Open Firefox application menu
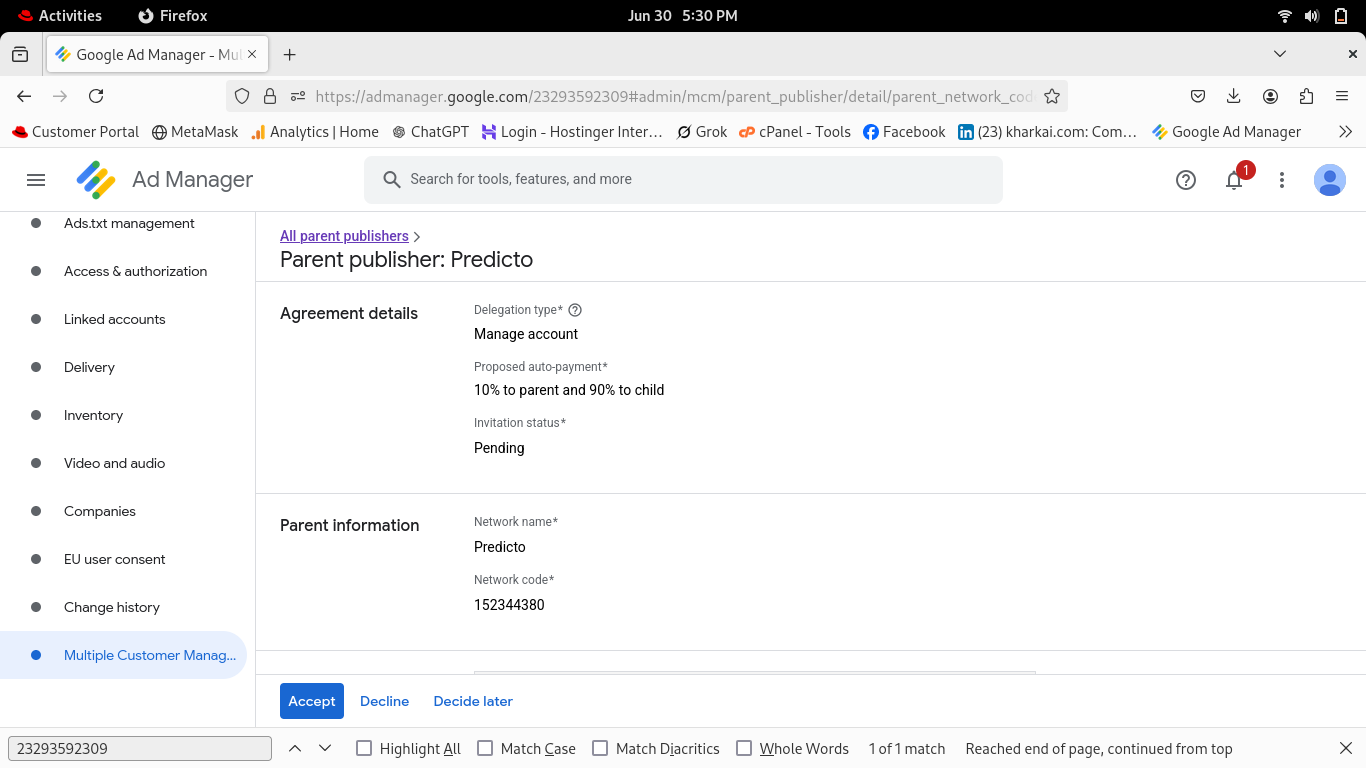Viewport: 1366px width, 768px height. [x=1342, y=96]
